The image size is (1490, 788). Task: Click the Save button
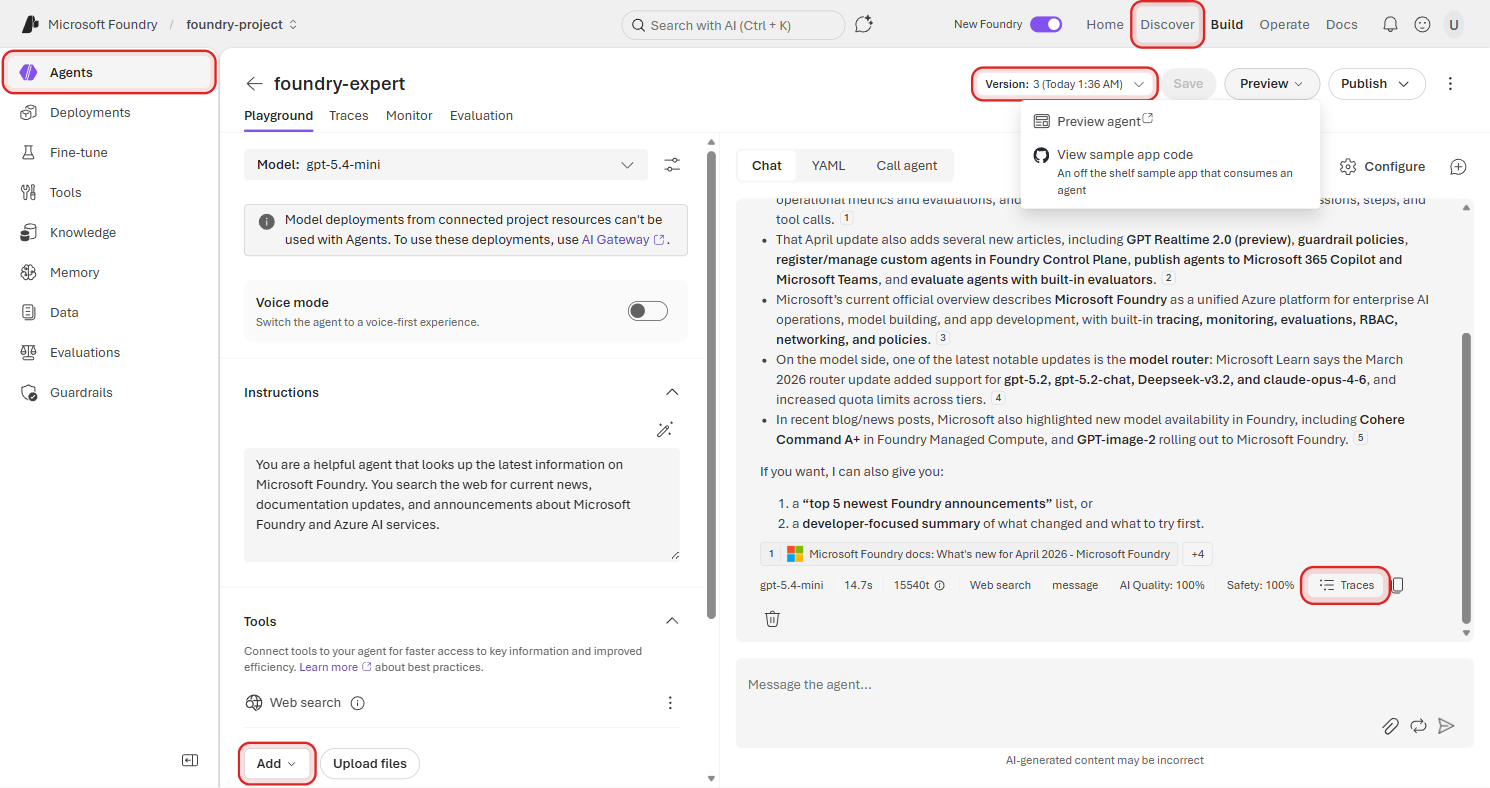(1188, 84)
